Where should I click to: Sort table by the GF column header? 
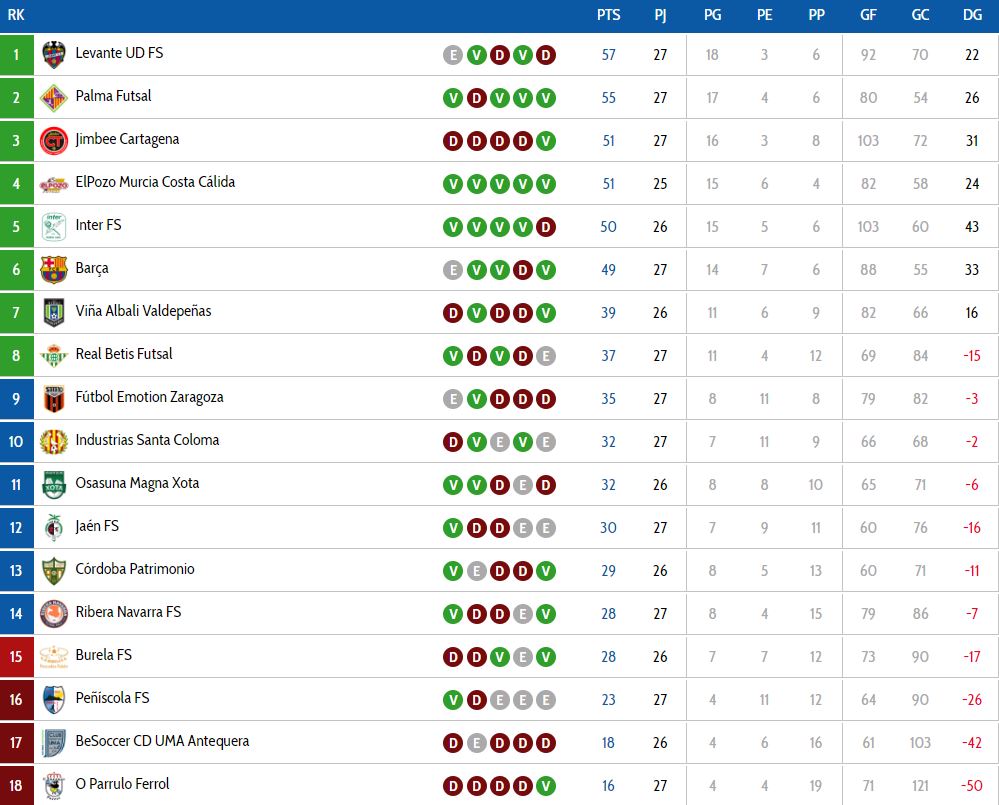(868, 15)
